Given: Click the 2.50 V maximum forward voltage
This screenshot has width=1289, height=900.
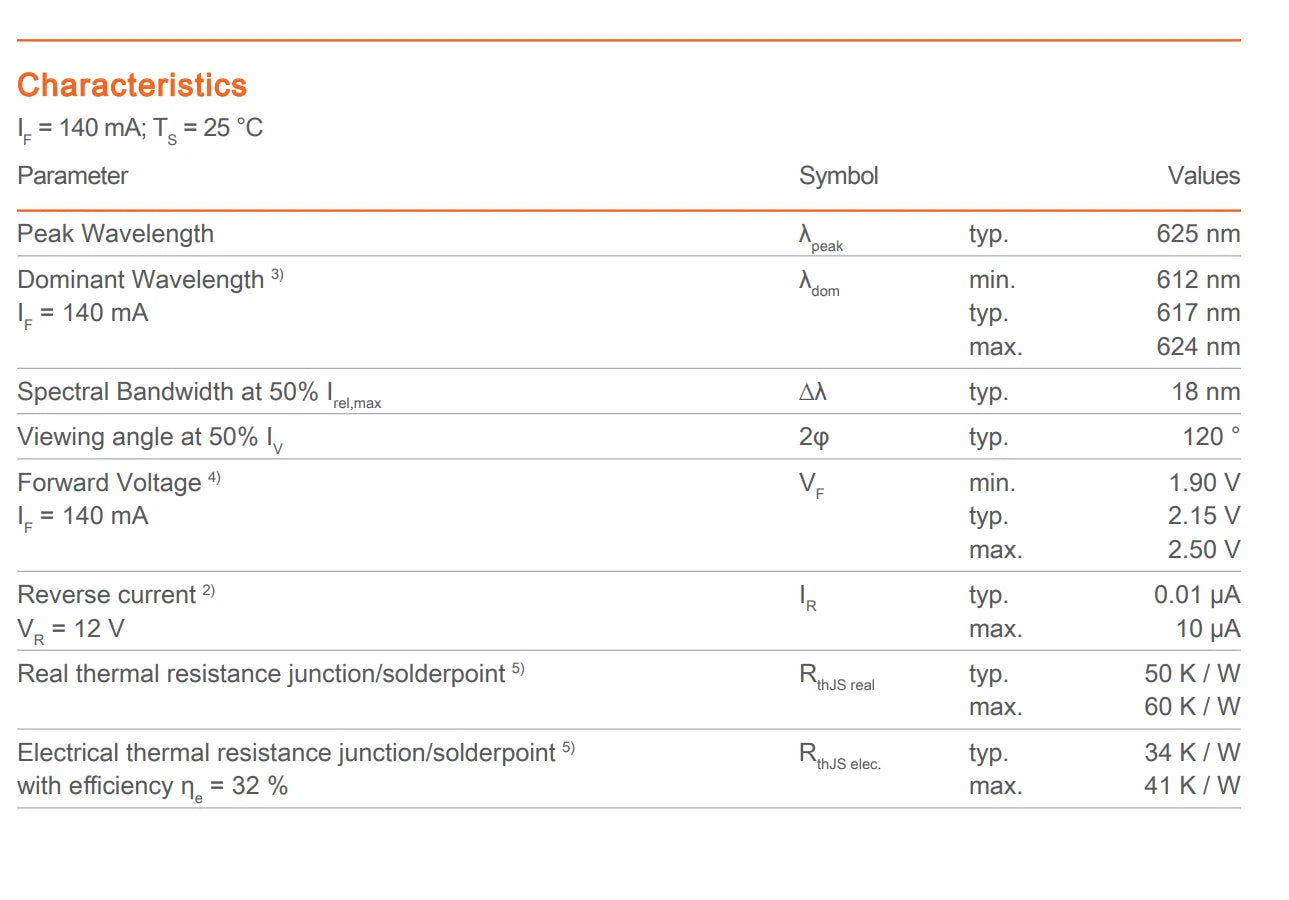Looking at the screenshot, I should (x=1204, y=549).
